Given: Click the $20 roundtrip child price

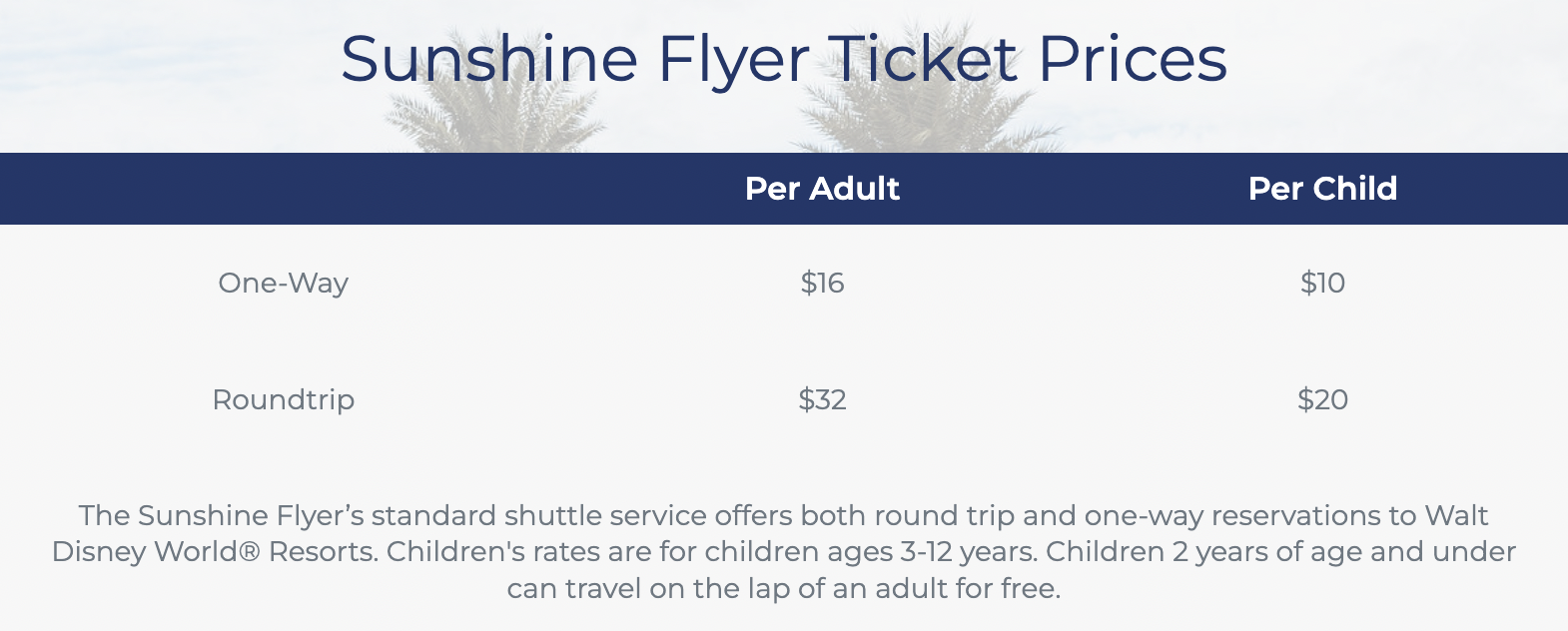Looking at the screenshot, I should point(1322,400).
